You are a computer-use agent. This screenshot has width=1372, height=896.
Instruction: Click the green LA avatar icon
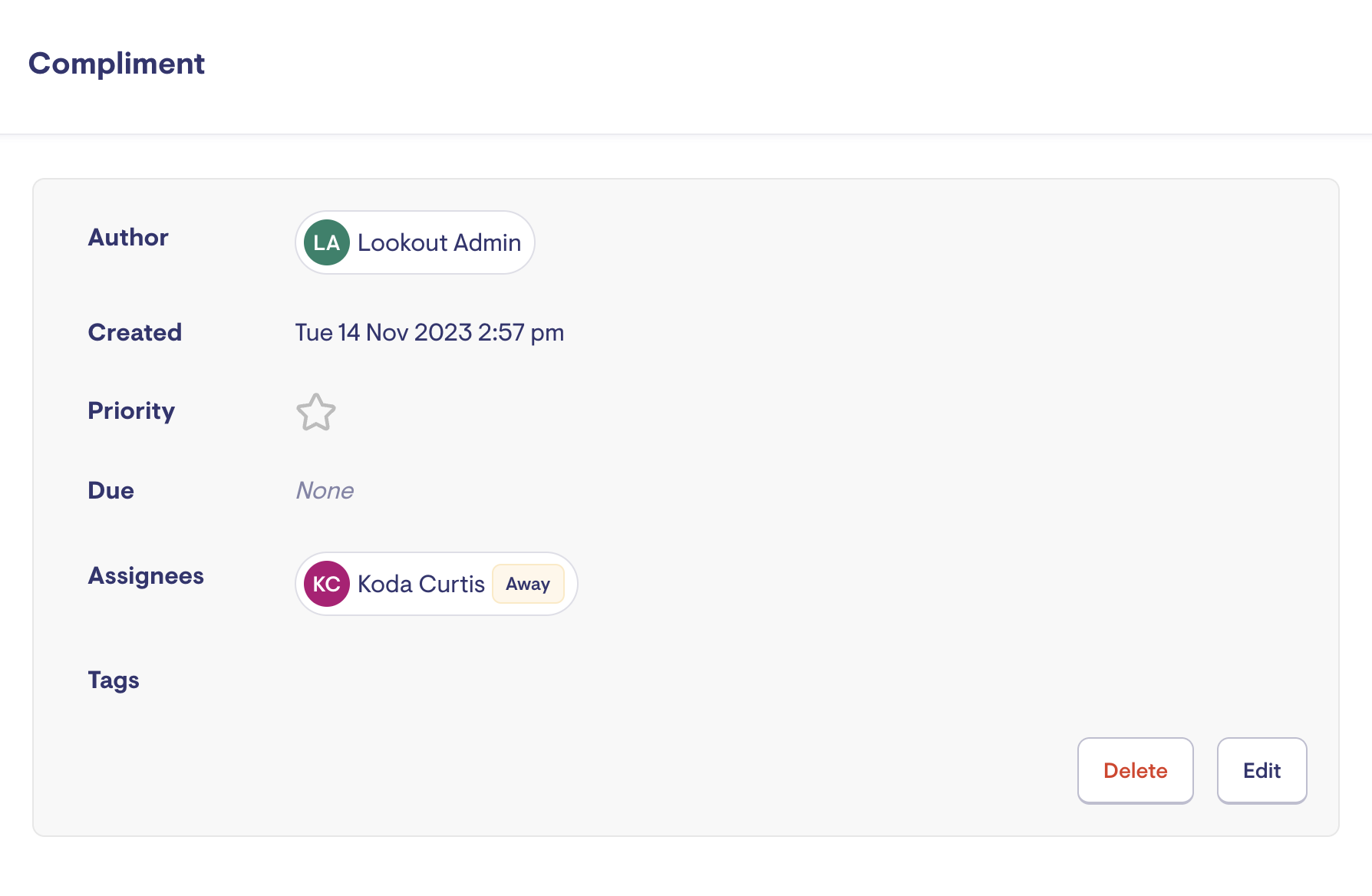tap(327, 242)
